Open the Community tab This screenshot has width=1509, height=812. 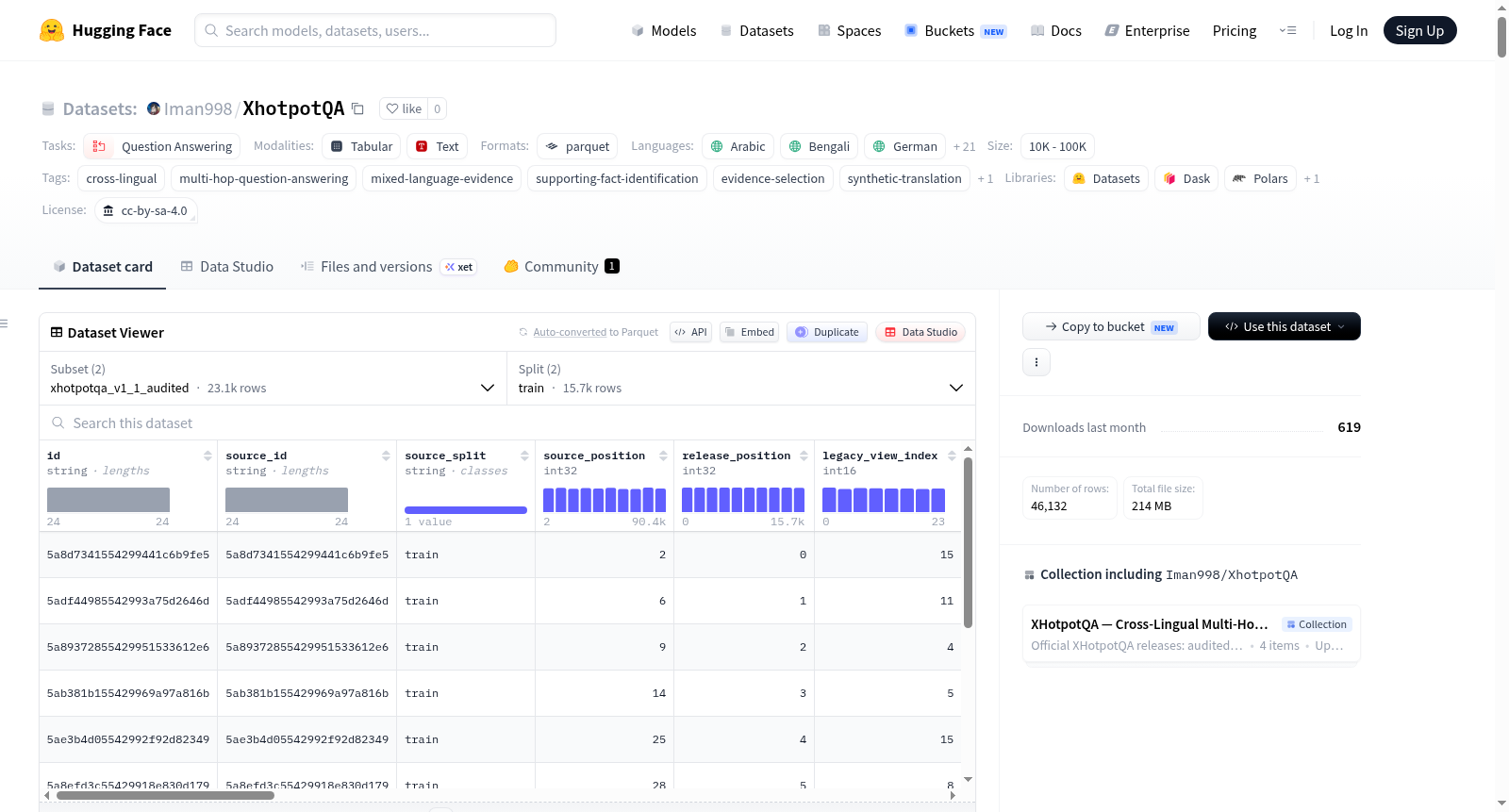click(x=561, y=267)
